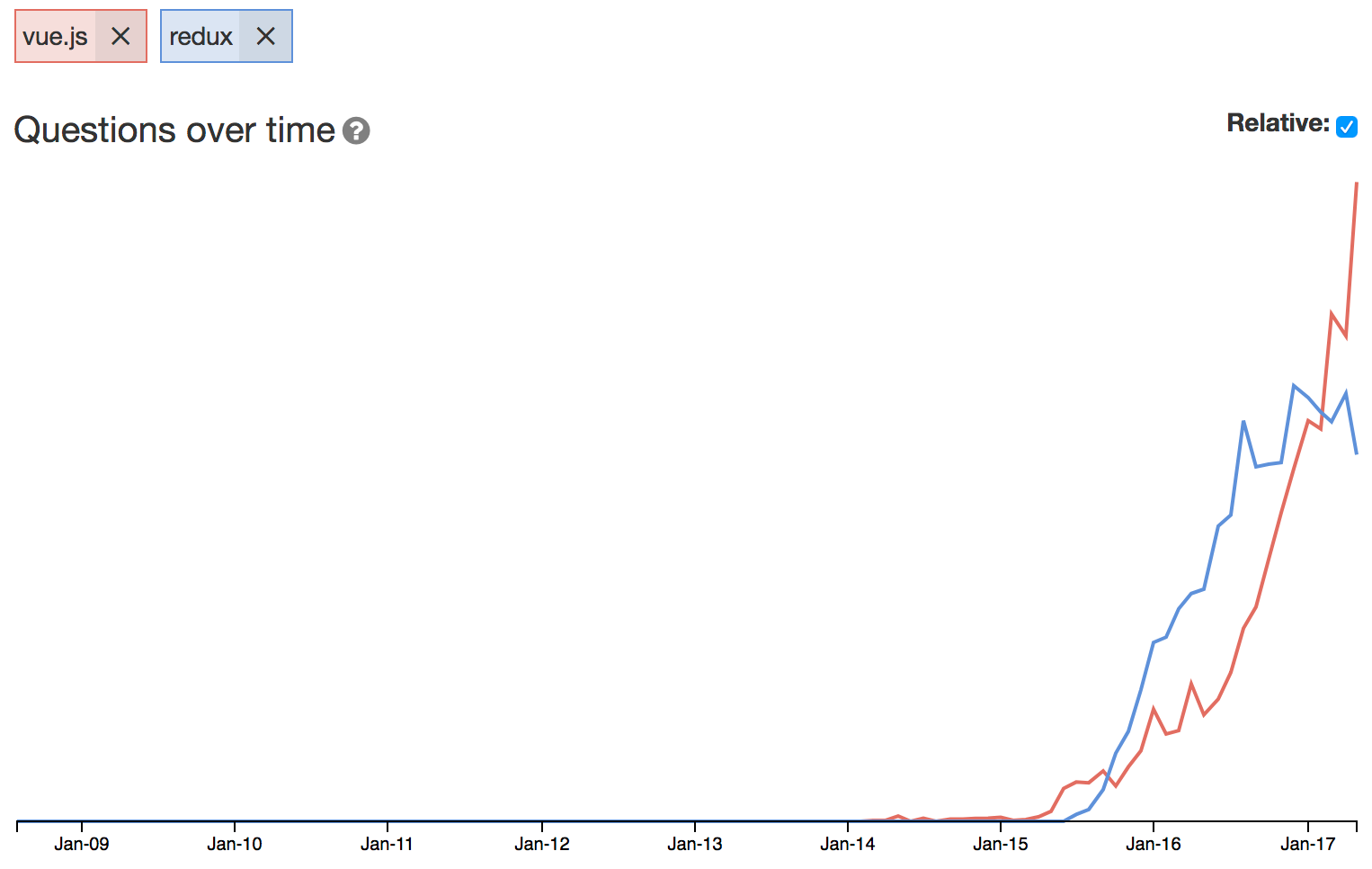Remove the vue.js tag with its X
This screenshot has height=869, width=1372.
120,36
